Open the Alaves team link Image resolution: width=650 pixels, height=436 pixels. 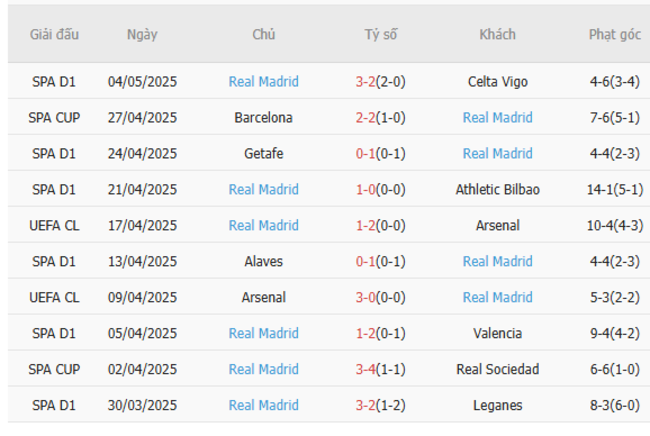click(x=263, y=262)
